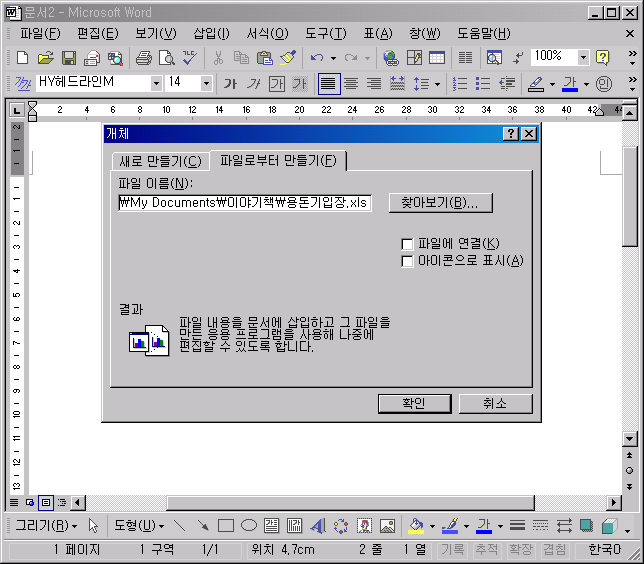Screen dimensions: 644x564
Task: Apply bulleted list icon
Action: 483,84
